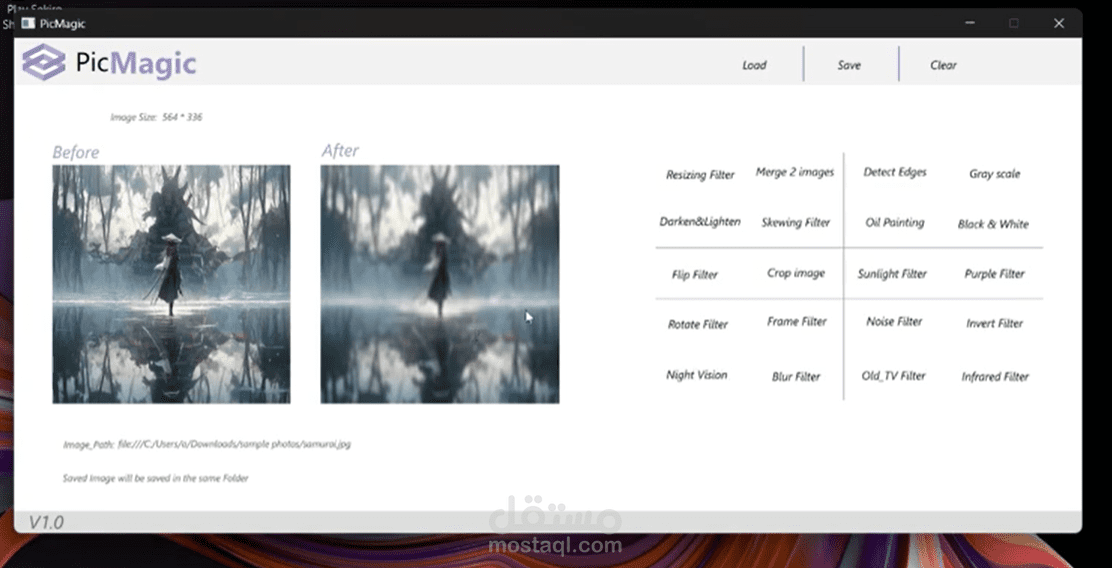
Task: Click the Load button
Action: coord(754,65)
